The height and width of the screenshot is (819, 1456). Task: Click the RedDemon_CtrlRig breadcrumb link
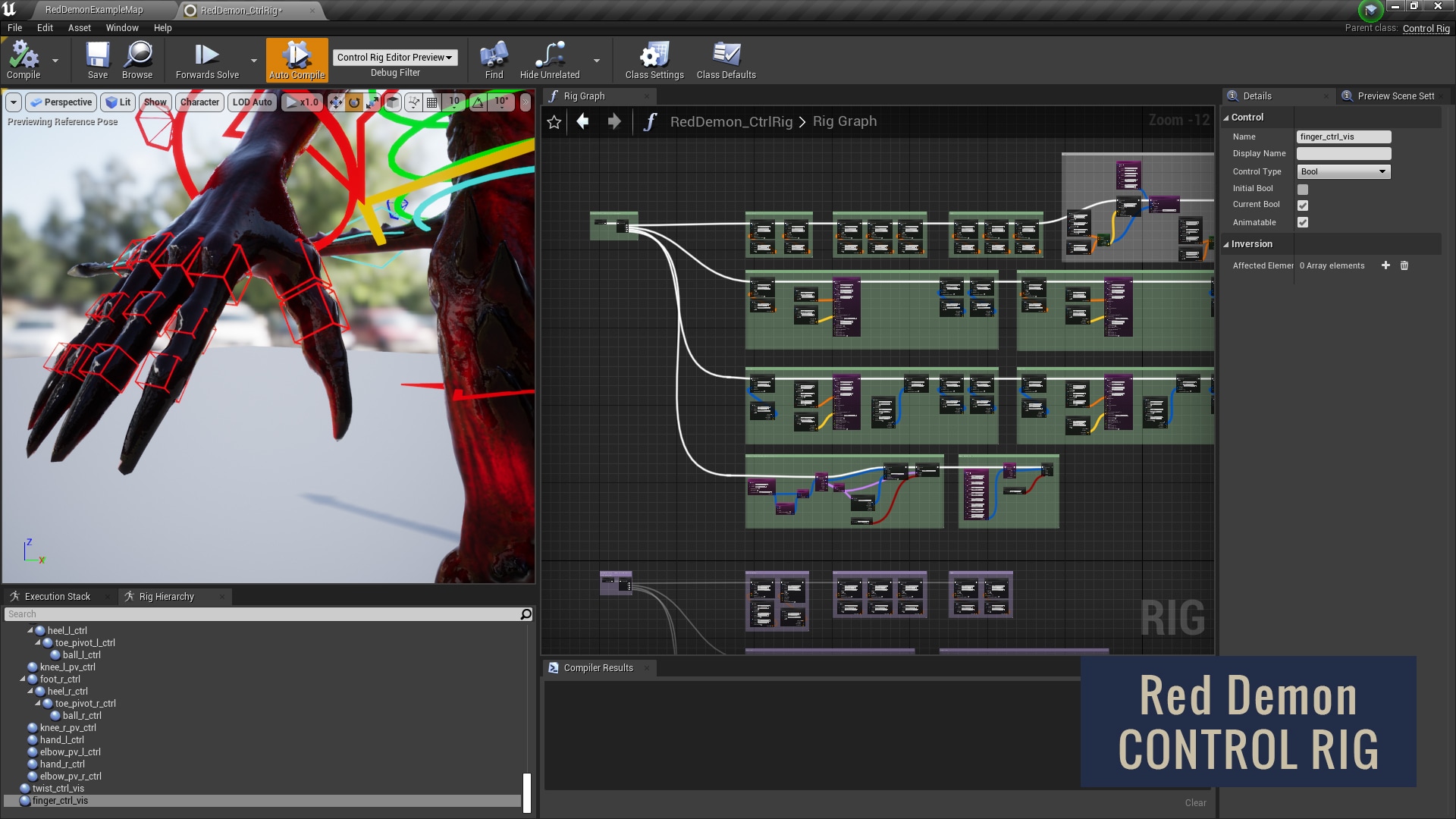click(730, 121)
